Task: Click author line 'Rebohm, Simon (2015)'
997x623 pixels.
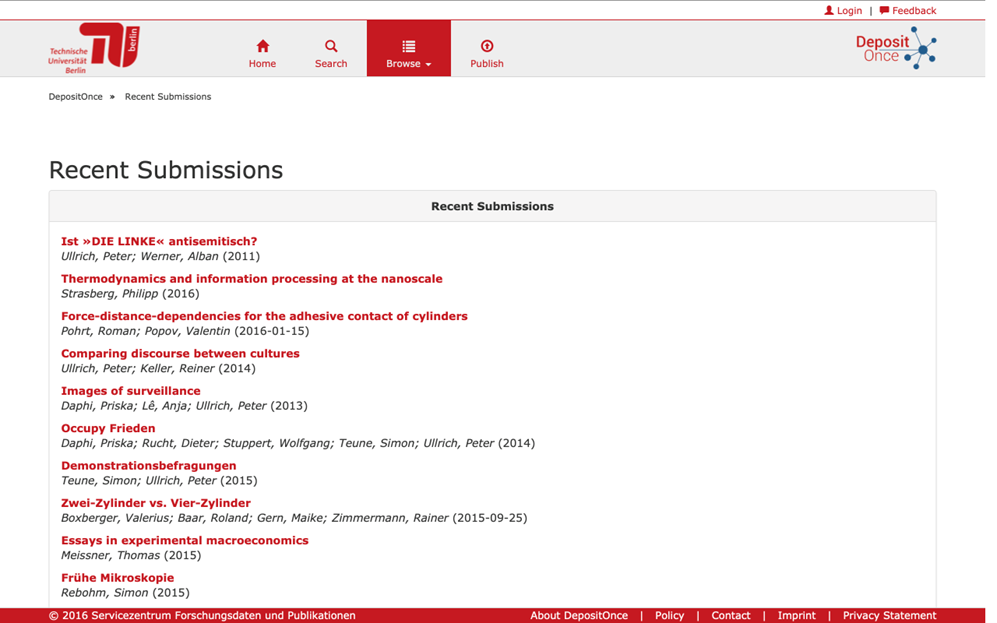Action: 125,593
